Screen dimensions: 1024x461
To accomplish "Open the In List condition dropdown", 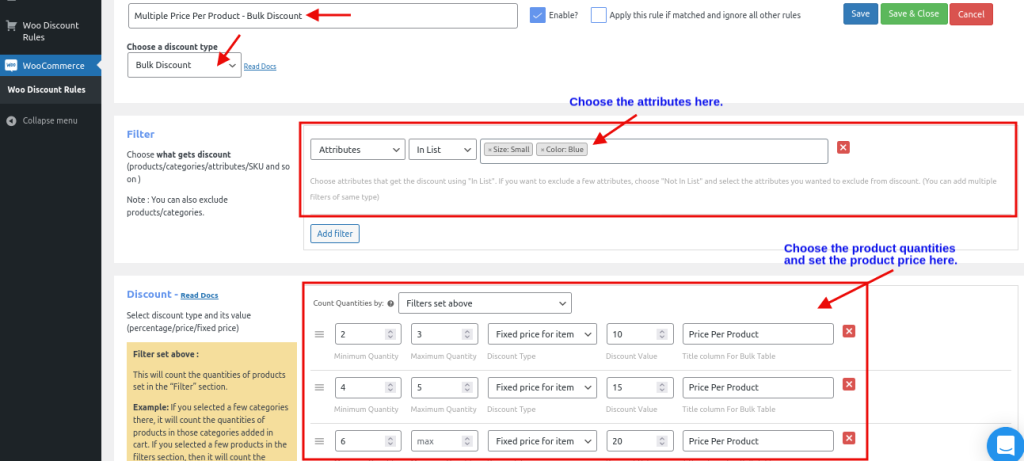I will 442,150.
